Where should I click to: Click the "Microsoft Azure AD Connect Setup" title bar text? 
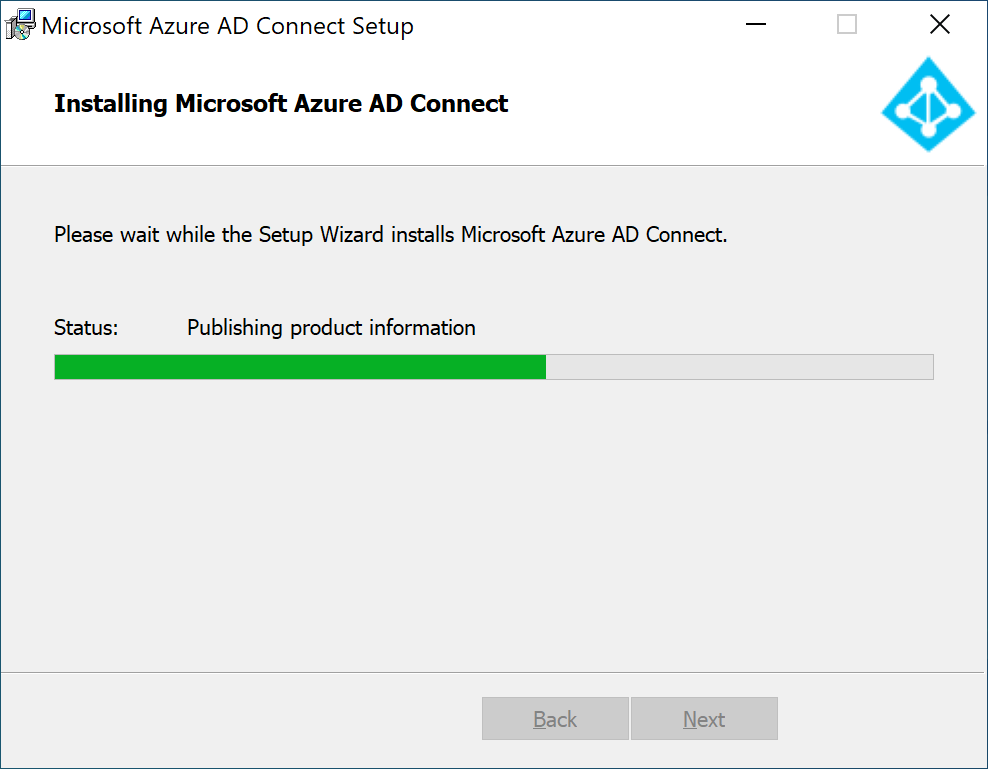pos(227,26)
